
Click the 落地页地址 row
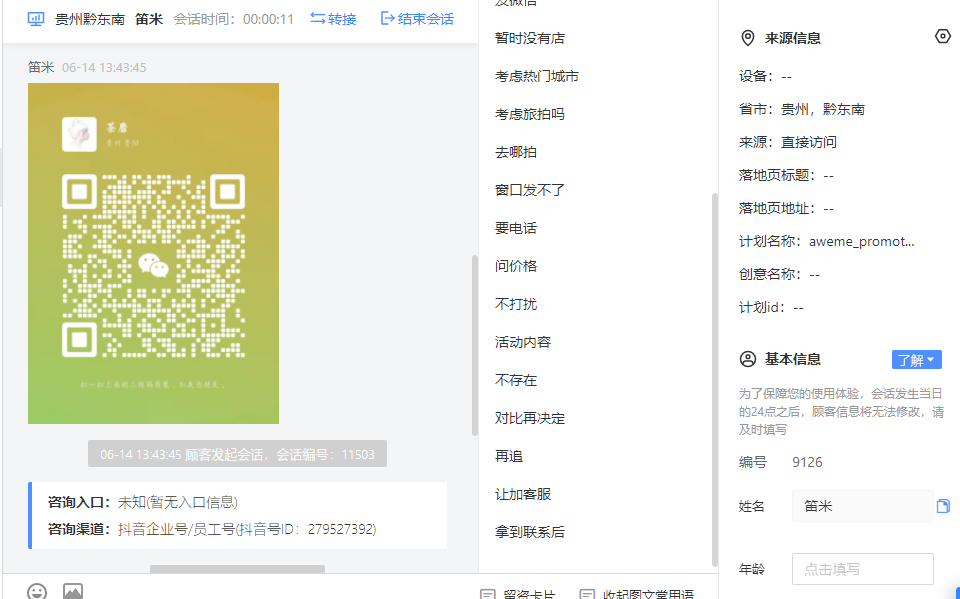coord(786,209)
